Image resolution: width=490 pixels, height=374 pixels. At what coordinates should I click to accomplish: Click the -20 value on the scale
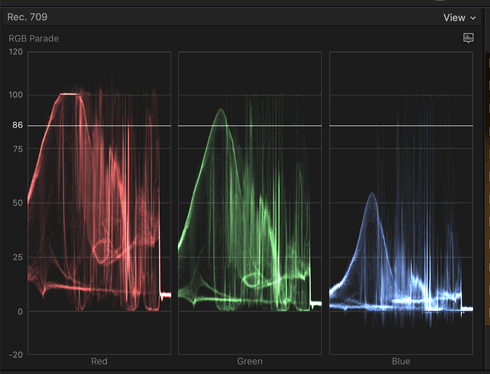point(16,355)
